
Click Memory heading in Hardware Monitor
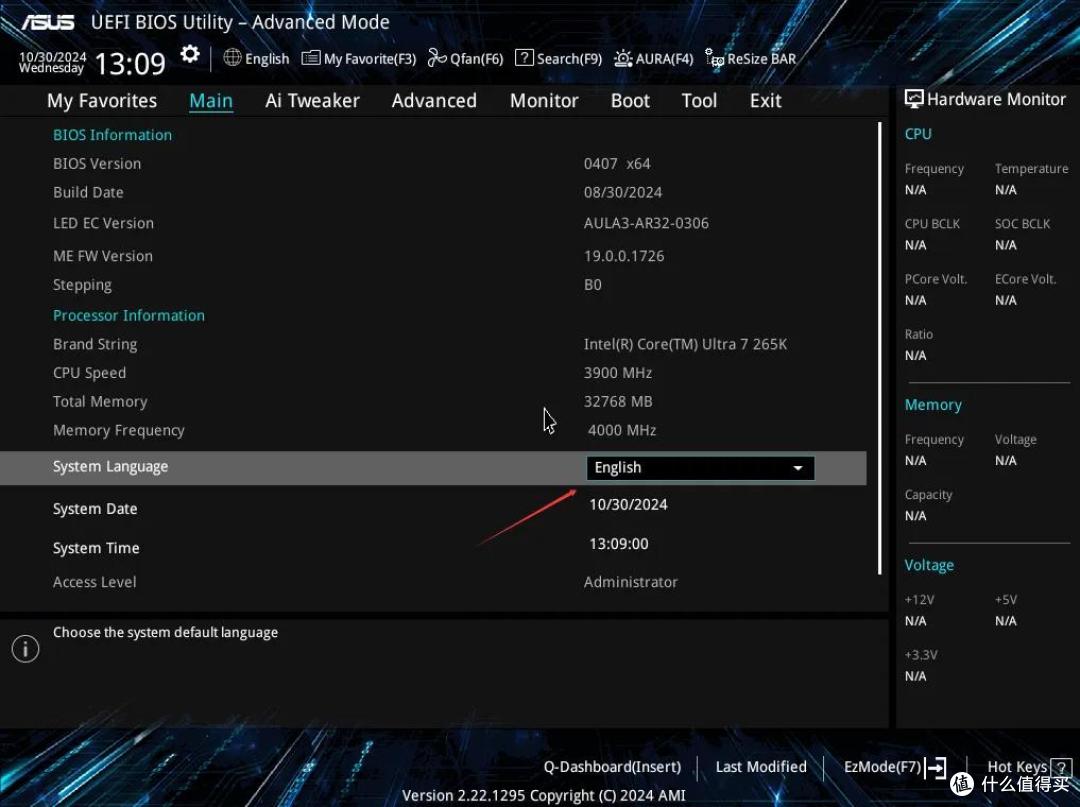point(933,405)
